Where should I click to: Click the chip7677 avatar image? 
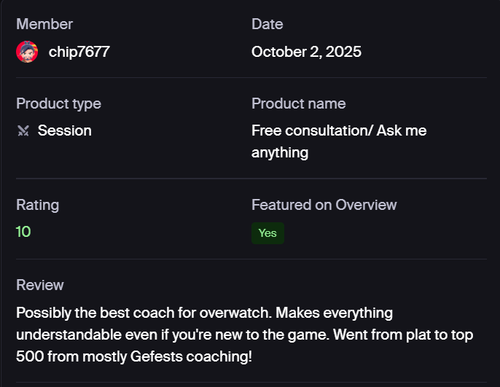pos(27,52)
